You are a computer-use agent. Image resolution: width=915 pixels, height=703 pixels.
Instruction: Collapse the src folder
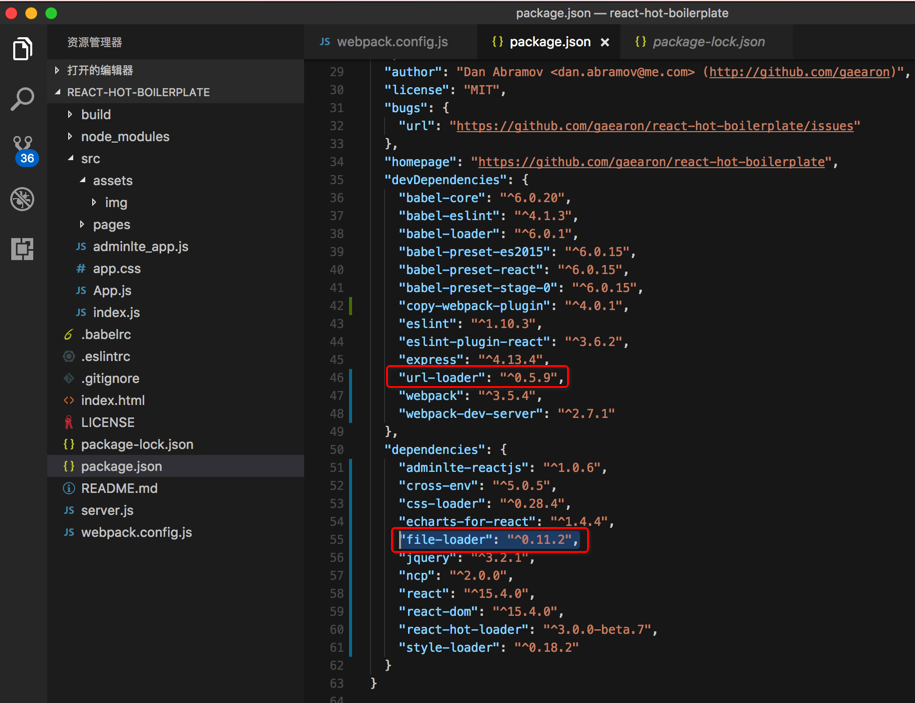point(70,158)
